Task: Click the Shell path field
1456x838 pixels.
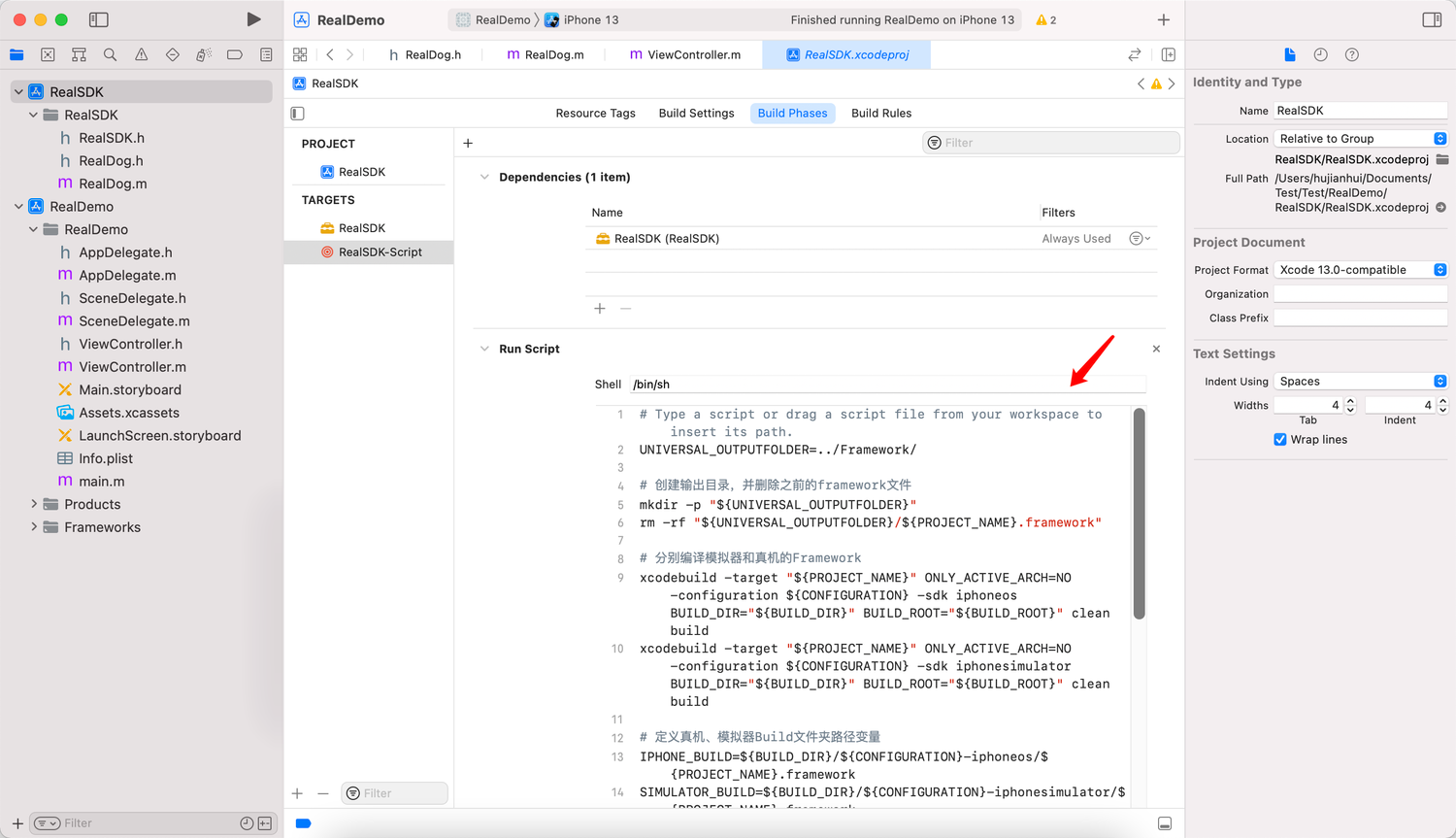Action: [887, 385]
